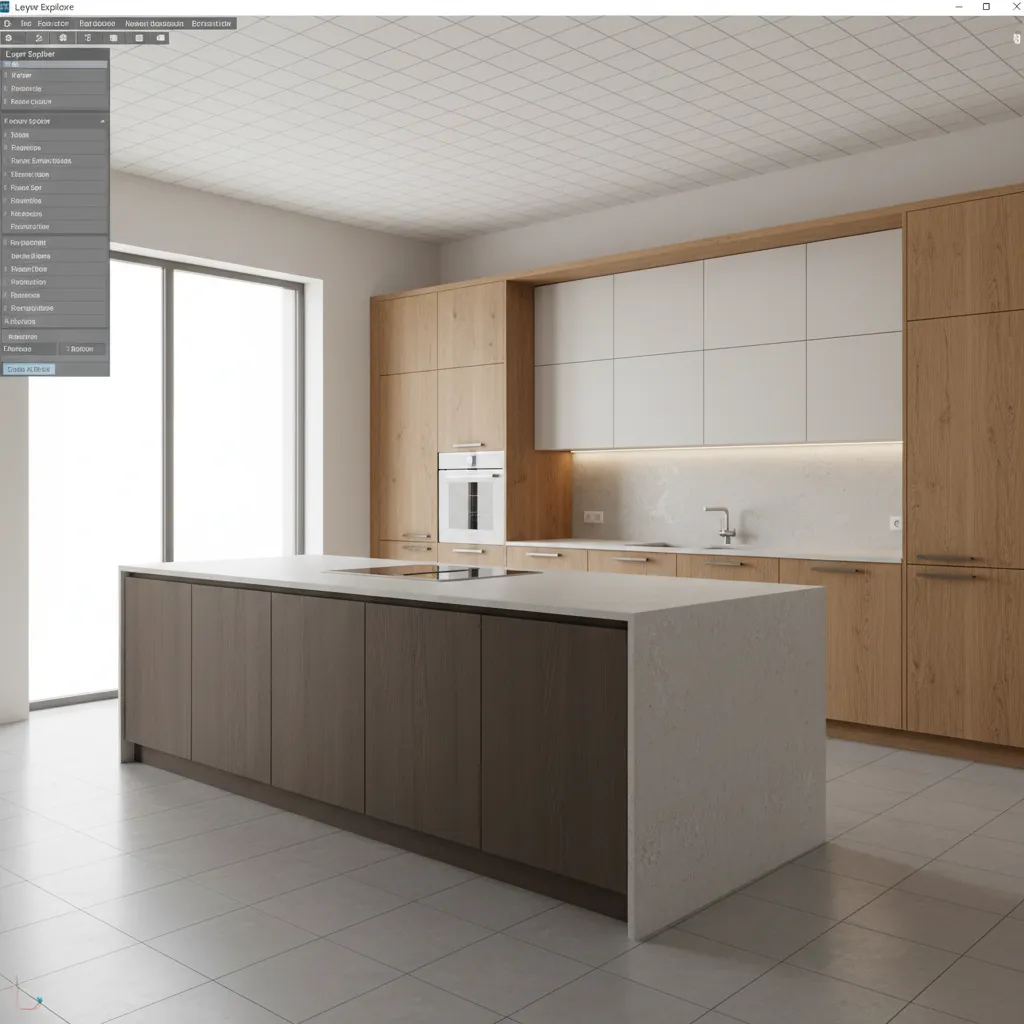Screen dimensions: 1024x1024
Task: Enable the checkbox next to the second layer item
Action: click(7, 88)
